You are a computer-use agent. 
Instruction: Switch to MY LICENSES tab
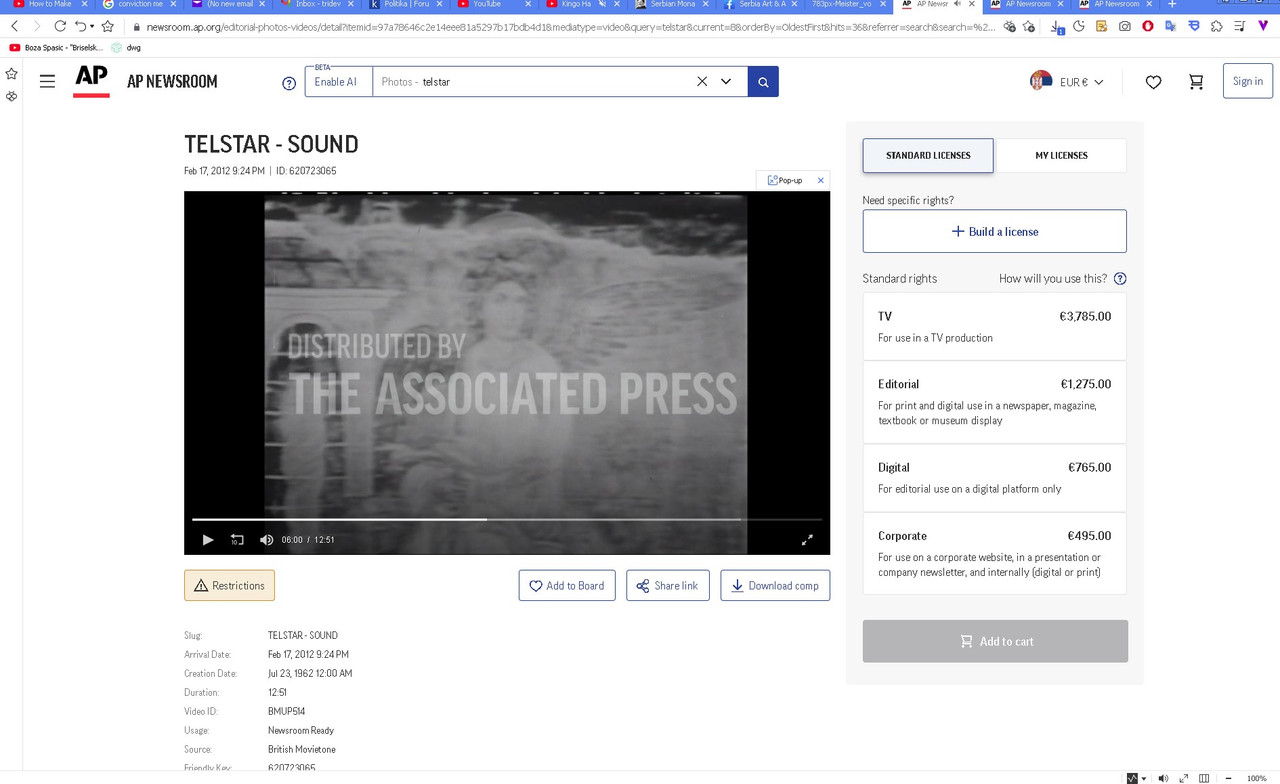[1061, 155]
